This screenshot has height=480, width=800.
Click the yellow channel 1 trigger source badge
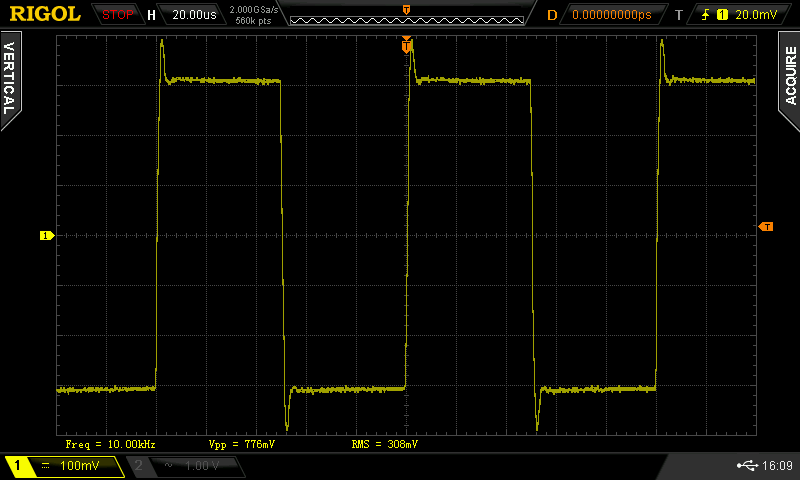click(722, 15)
